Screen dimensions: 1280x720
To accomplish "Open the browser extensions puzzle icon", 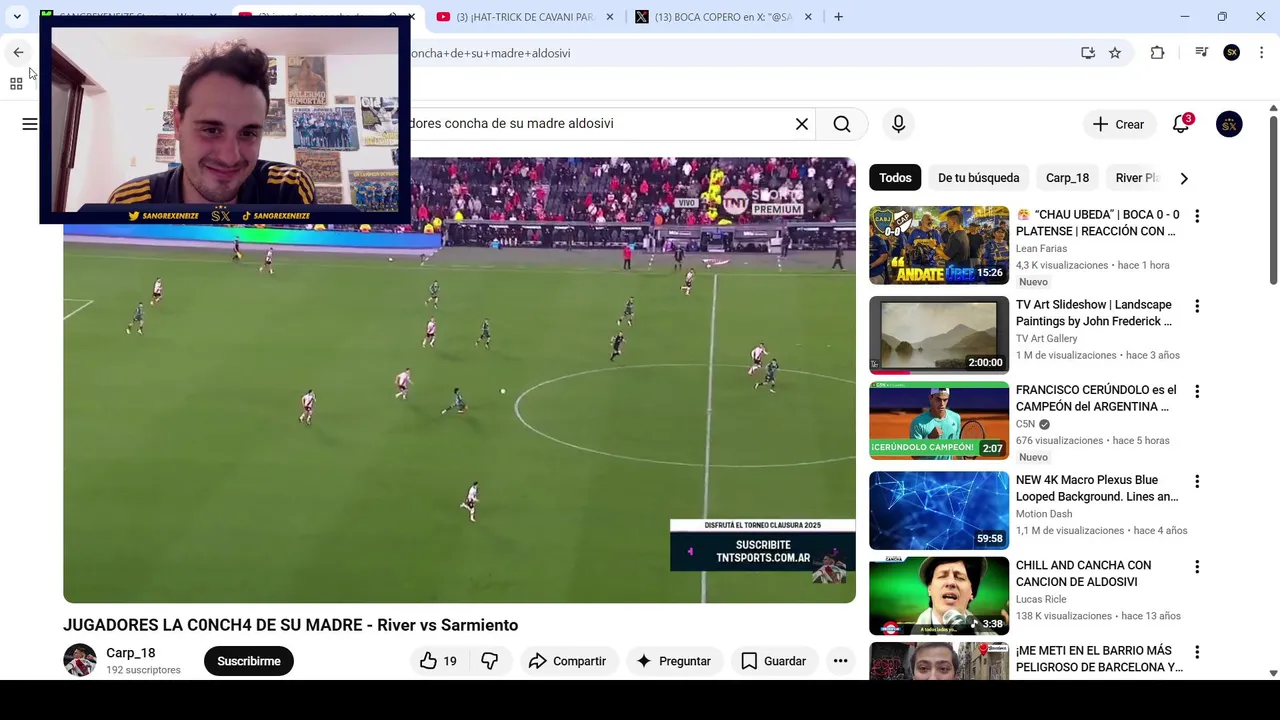I will point(1158,53).
